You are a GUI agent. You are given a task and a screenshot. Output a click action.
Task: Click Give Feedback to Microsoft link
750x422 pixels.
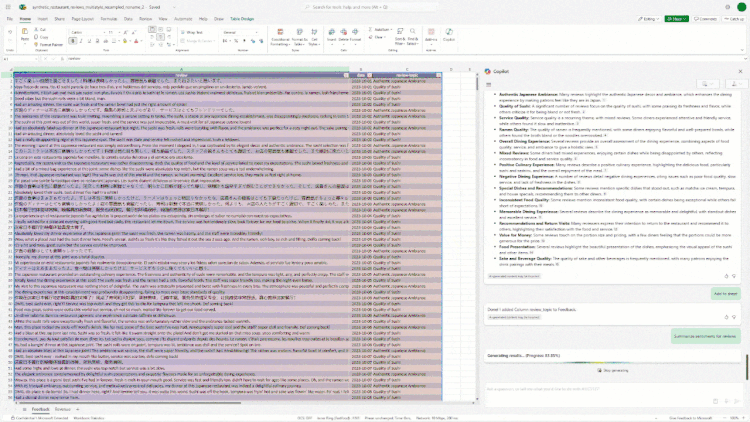pos(690,418)
